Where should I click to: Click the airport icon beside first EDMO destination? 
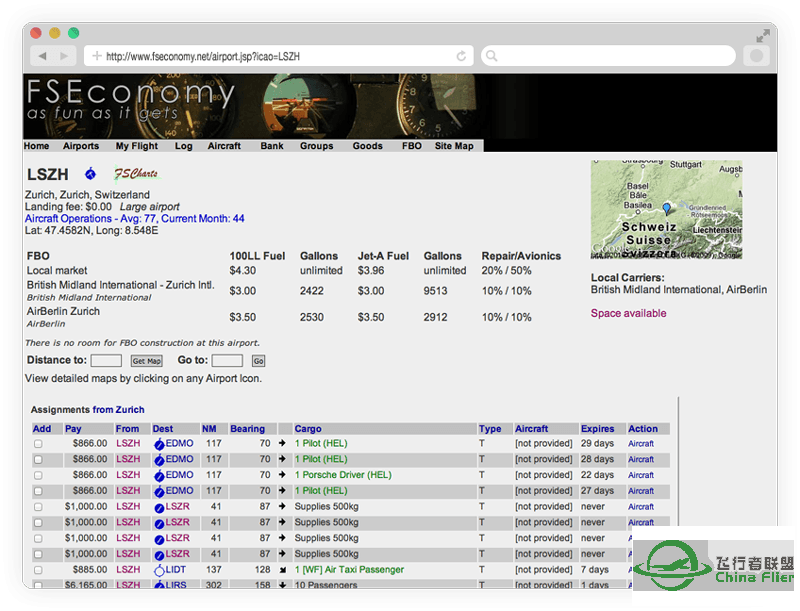[159, 444]
